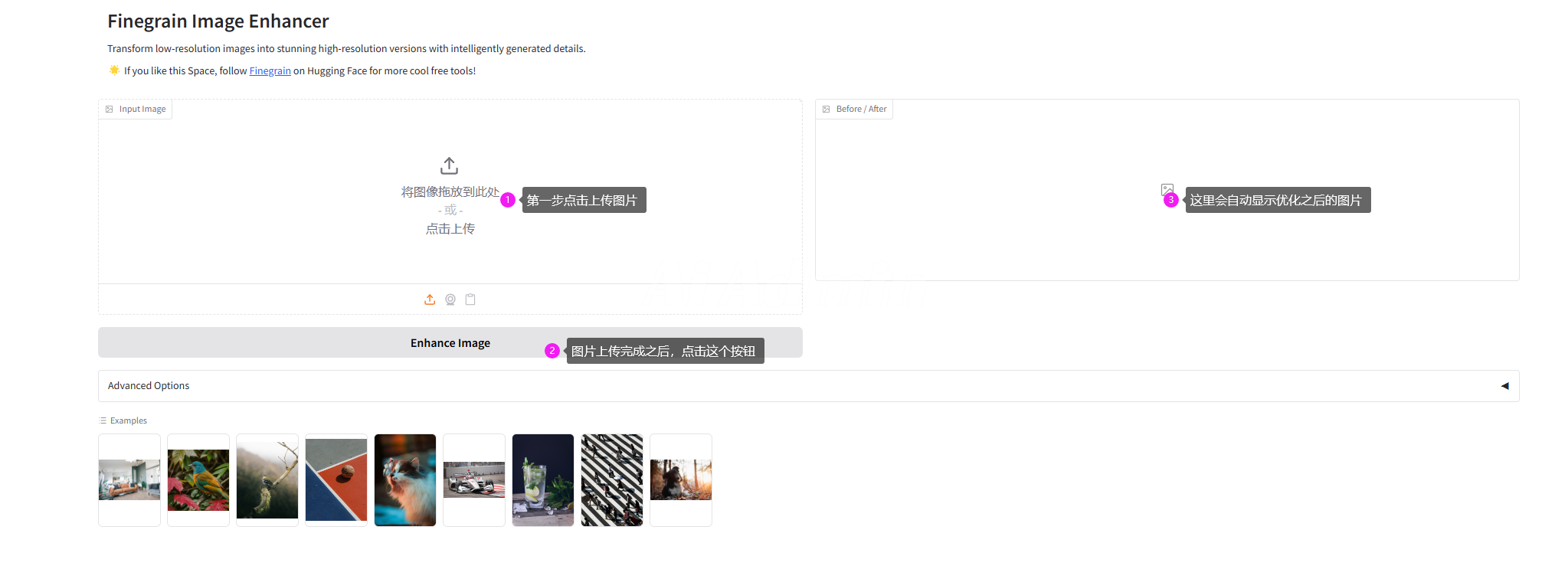Select the living room example thumbnail
The image size is (1568, 566).
pos(129,480)
